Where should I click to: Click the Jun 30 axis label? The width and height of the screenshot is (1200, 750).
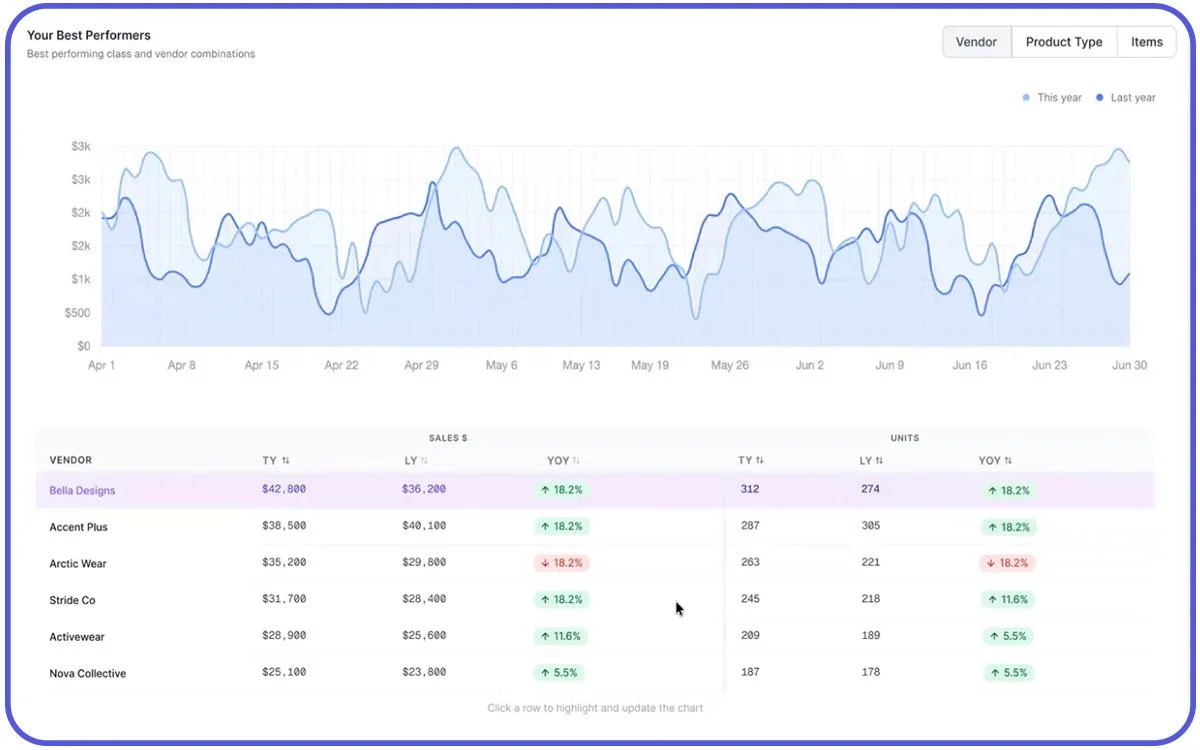click(x=1129, y=366)
